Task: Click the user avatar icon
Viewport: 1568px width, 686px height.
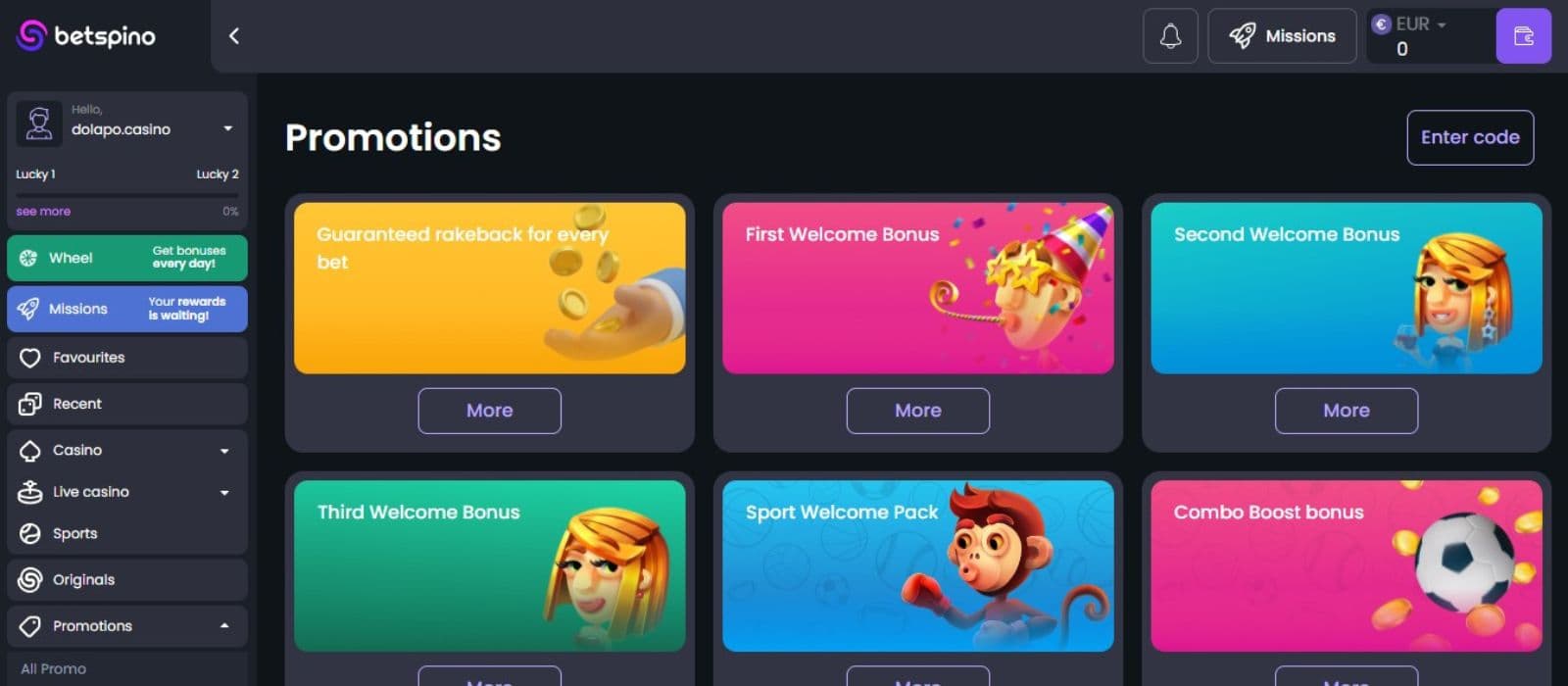Action: (39, 123)
